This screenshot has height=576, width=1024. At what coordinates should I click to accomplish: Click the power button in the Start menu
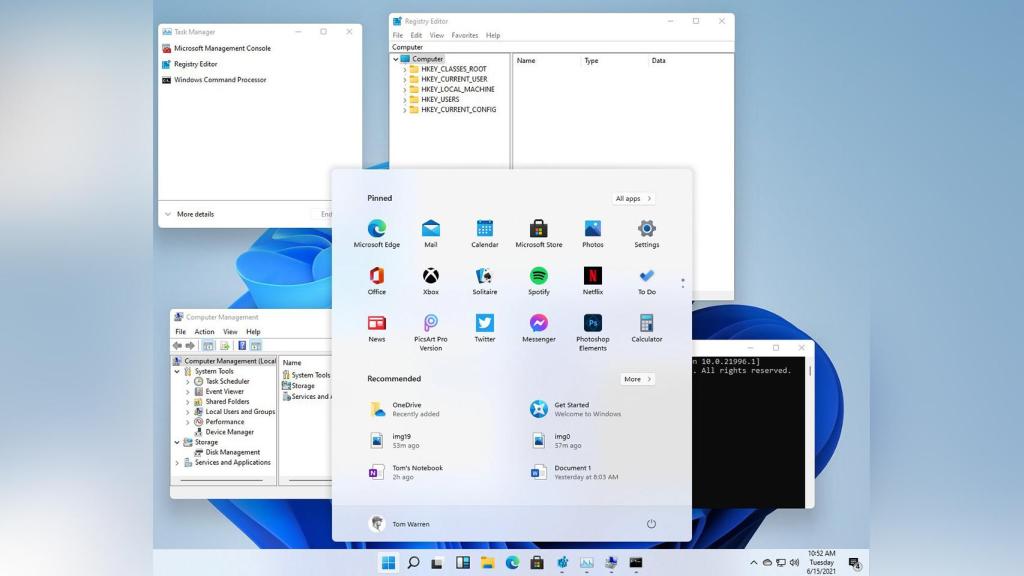[x=651, y=523]
